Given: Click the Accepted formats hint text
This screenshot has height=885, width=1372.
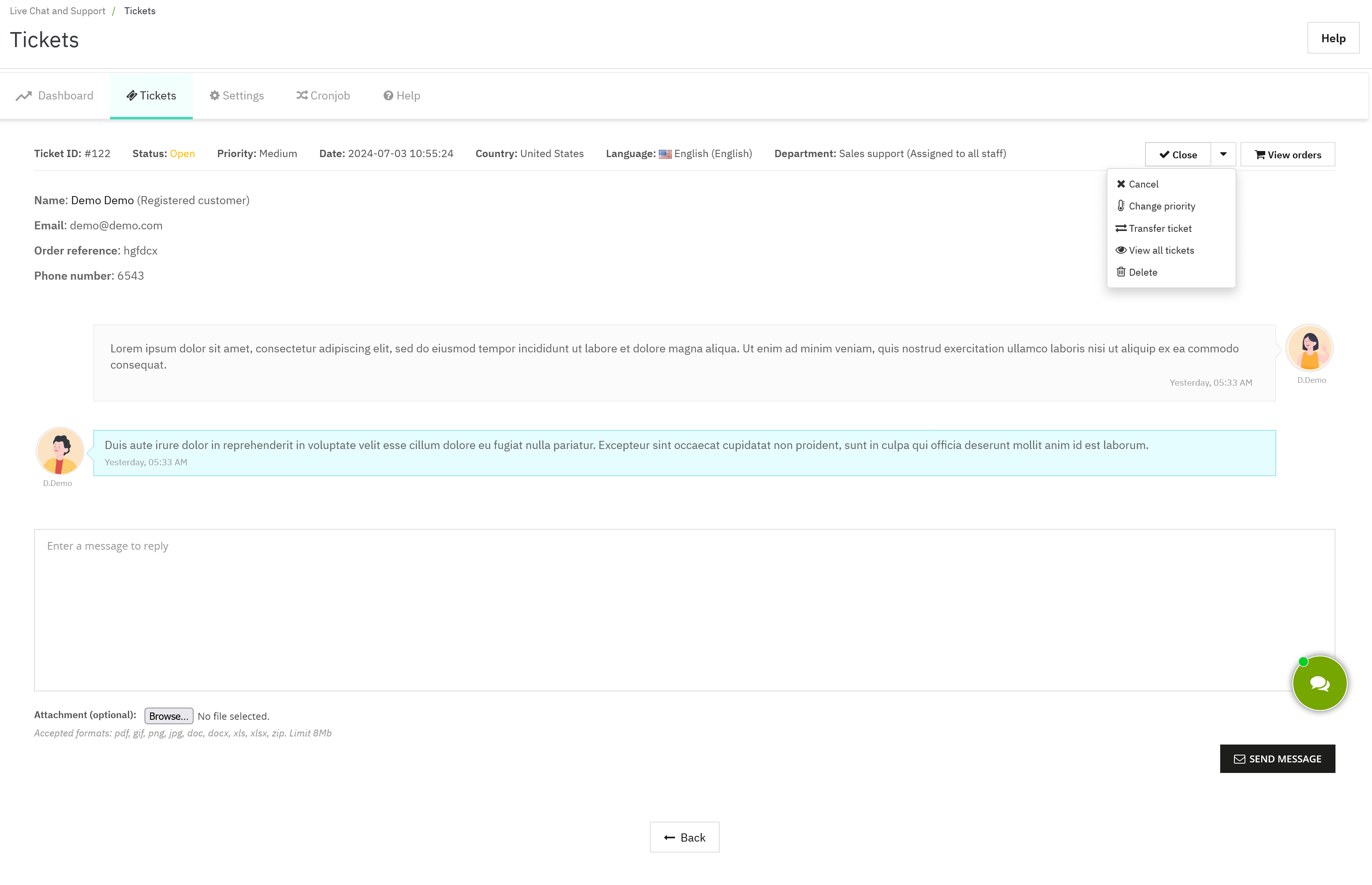Looking at the screenshot, I should coord(183,733).
